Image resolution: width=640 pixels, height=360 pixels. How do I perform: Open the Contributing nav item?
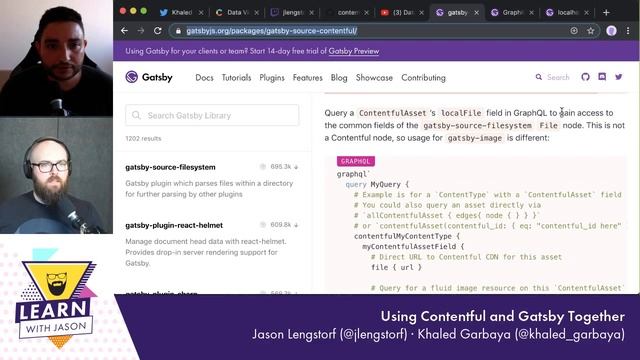(x=423, y=78)
